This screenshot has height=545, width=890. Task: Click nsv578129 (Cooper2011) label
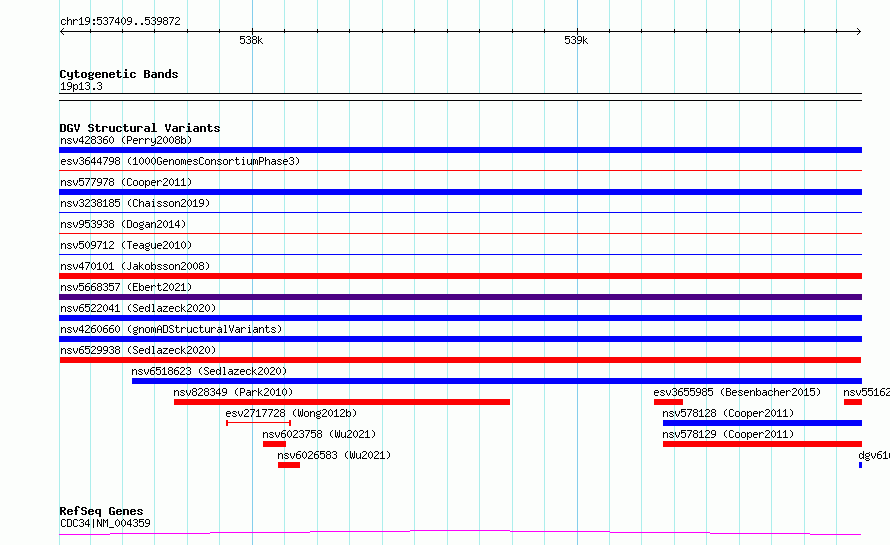[x=728, y=434]
